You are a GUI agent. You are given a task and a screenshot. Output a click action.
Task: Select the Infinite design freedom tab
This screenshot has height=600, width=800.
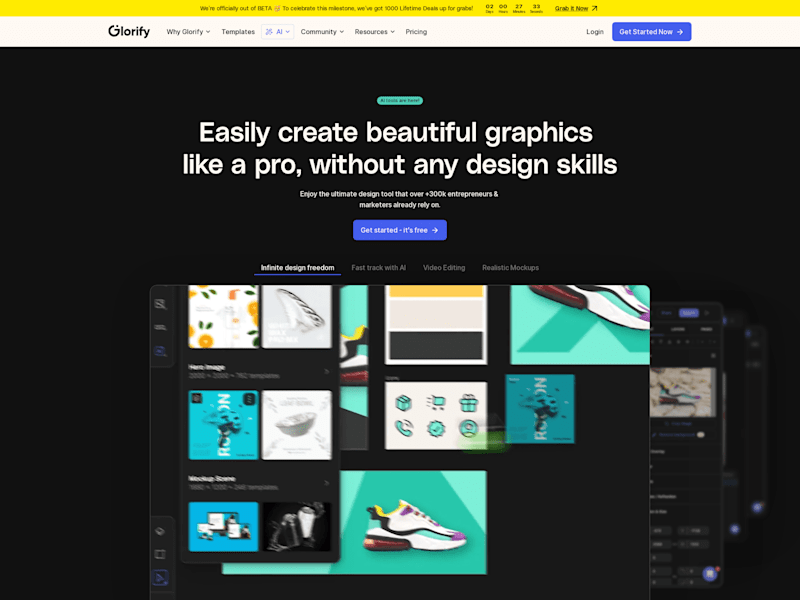tap(297, 268)
